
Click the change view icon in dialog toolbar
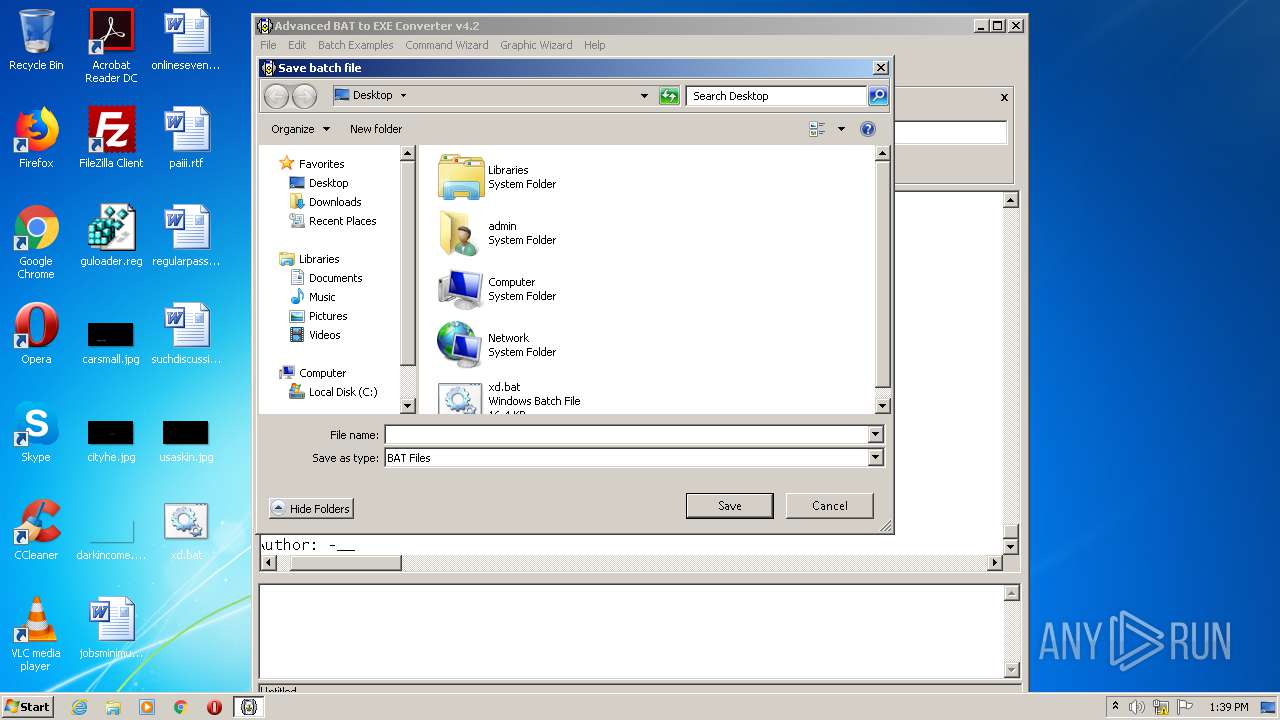(x=817, y=129)
